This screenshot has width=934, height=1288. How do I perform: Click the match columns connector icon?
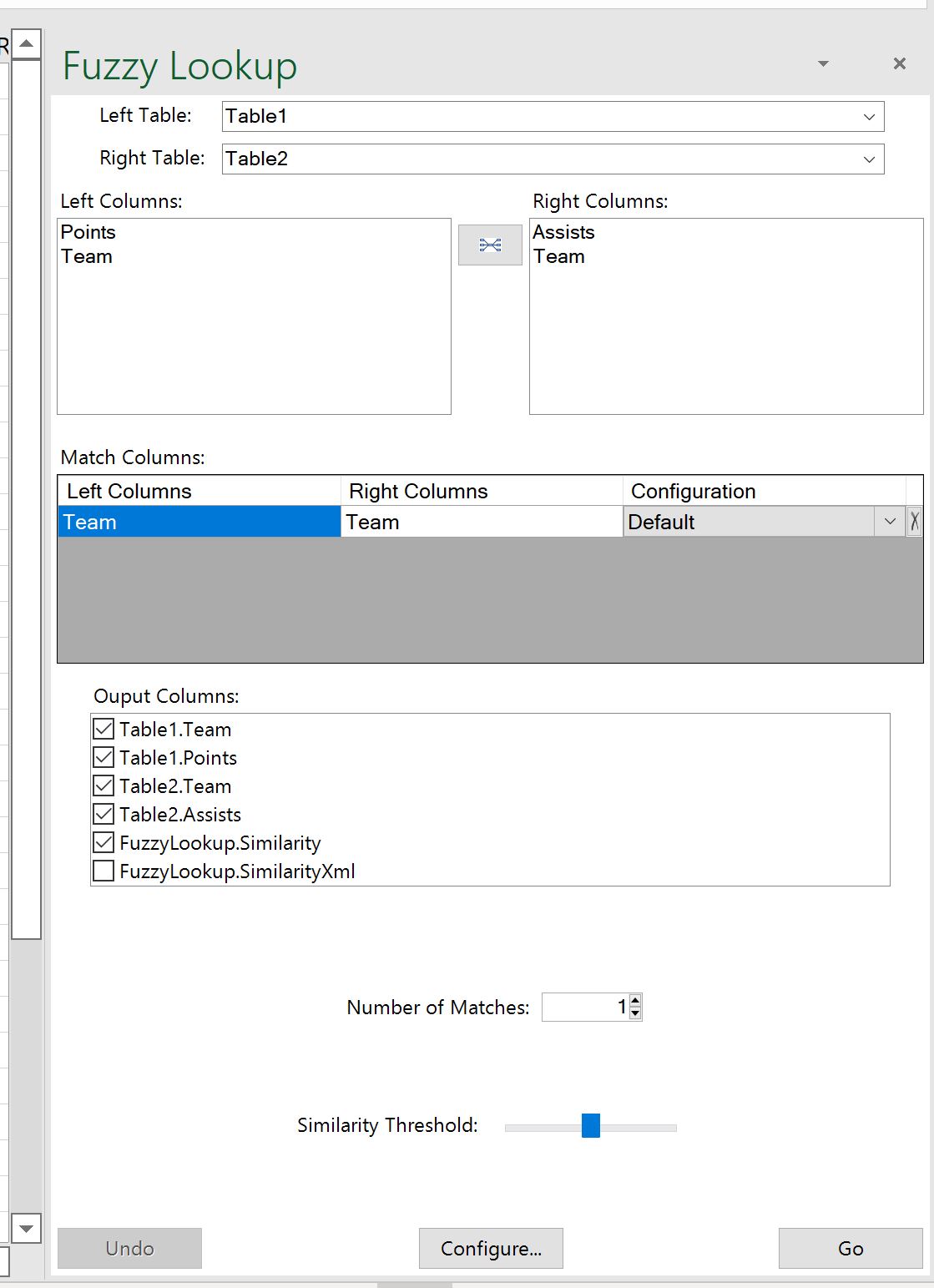click(489, 245)
